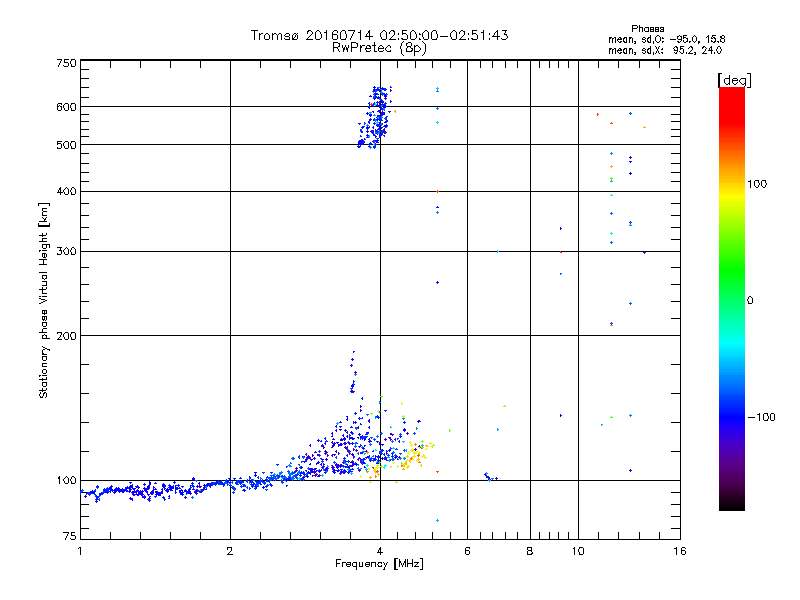This screenshot has width=800, height=600.
Task: Click the black bottom of the colorbar
Action: (732, 503)
